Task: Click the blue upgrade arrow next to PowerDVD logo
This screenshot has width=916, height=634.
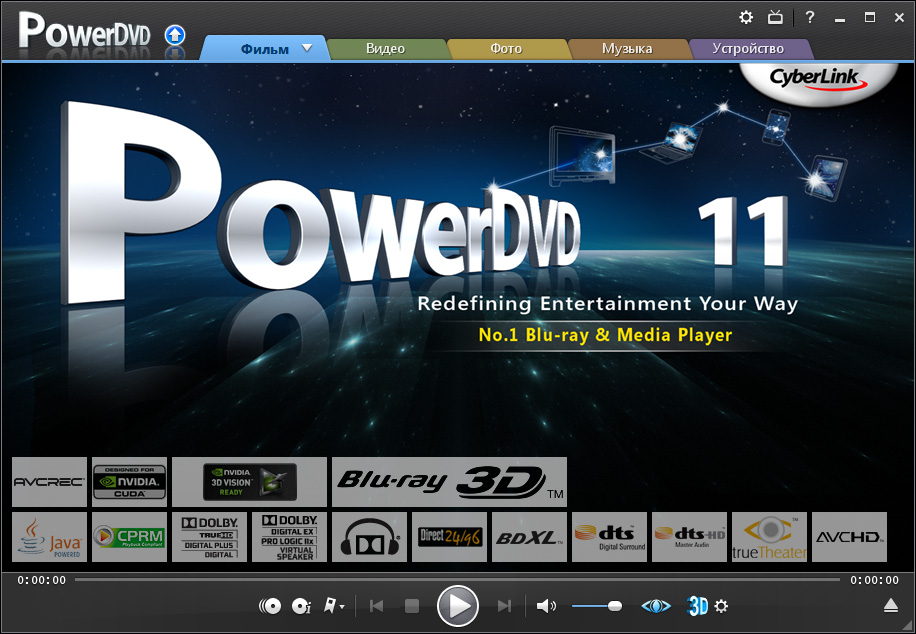Action: (x=175, y=35)
